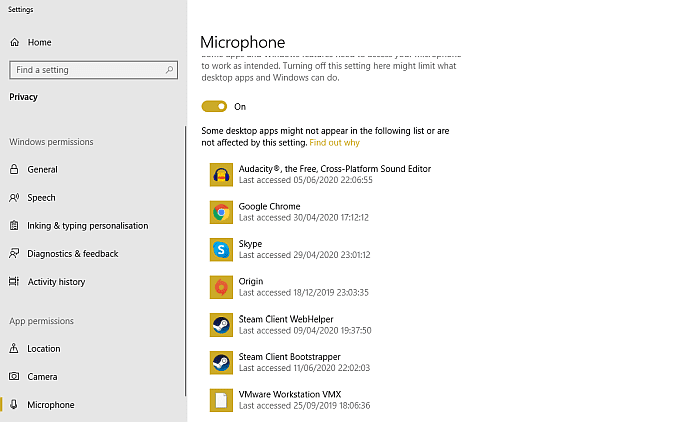
Task: Open Location app permissions
Action: [44, 349]
